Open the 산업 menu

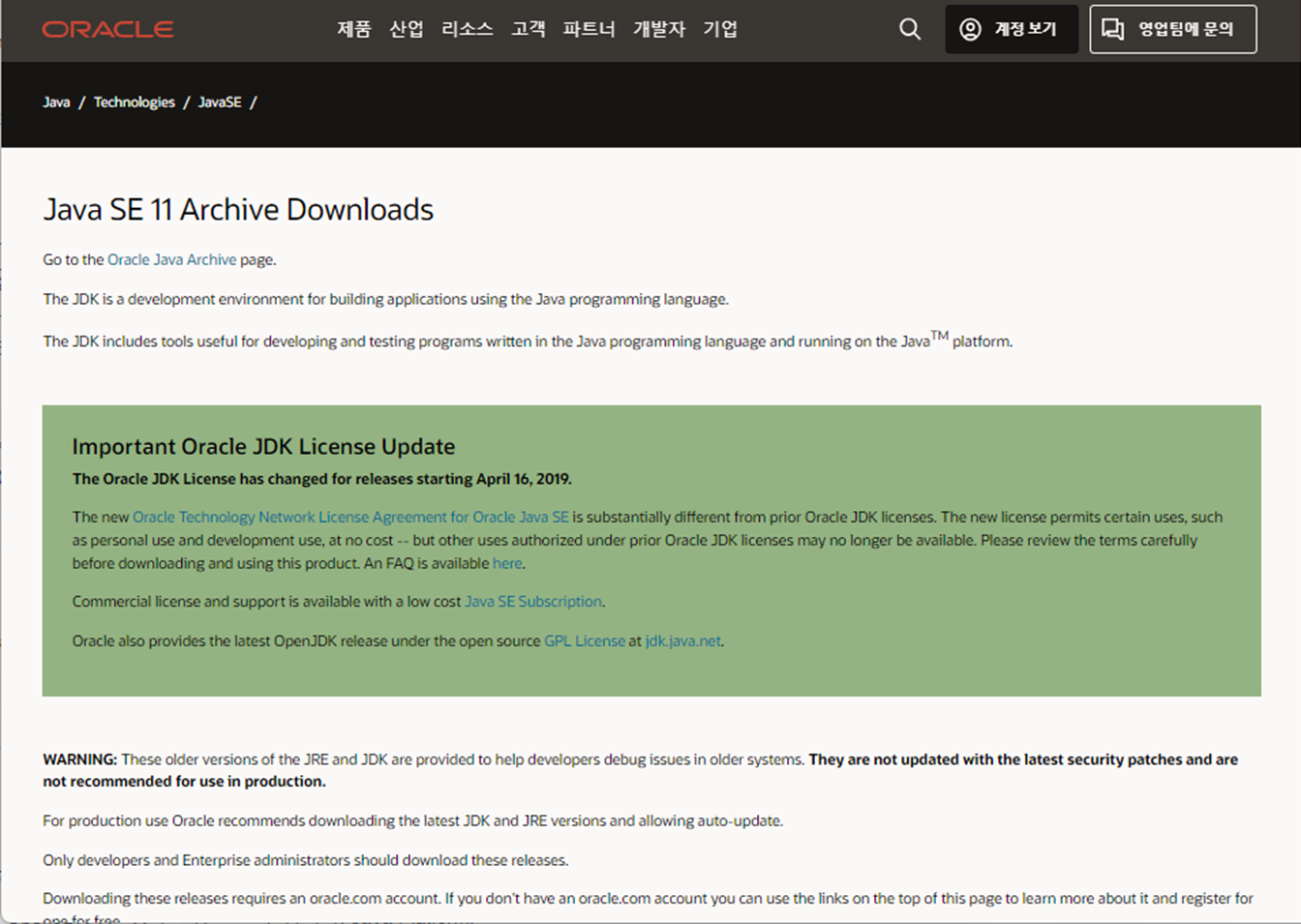point(407,29)
